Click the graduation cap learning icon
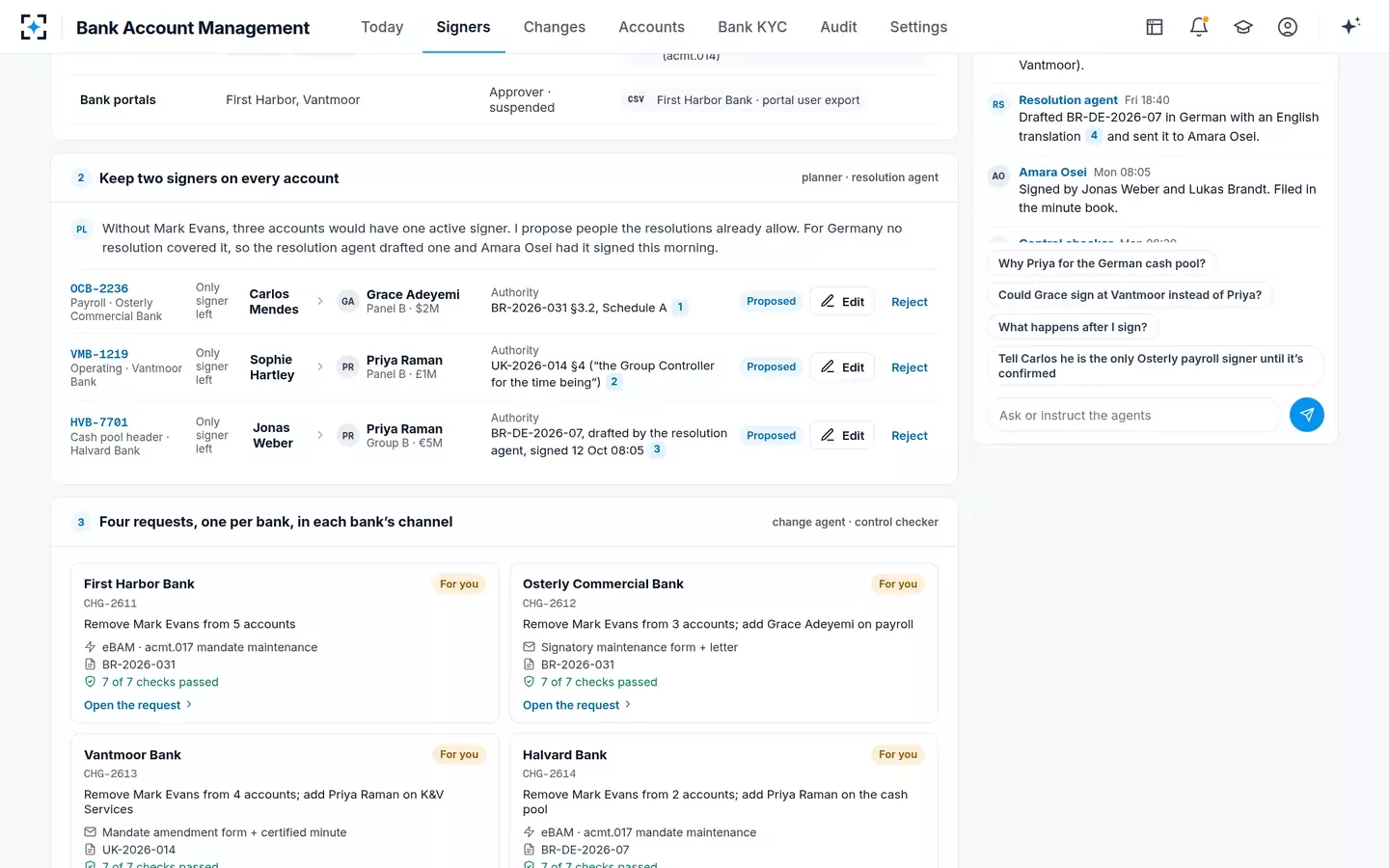 [x=1243, y=27]
